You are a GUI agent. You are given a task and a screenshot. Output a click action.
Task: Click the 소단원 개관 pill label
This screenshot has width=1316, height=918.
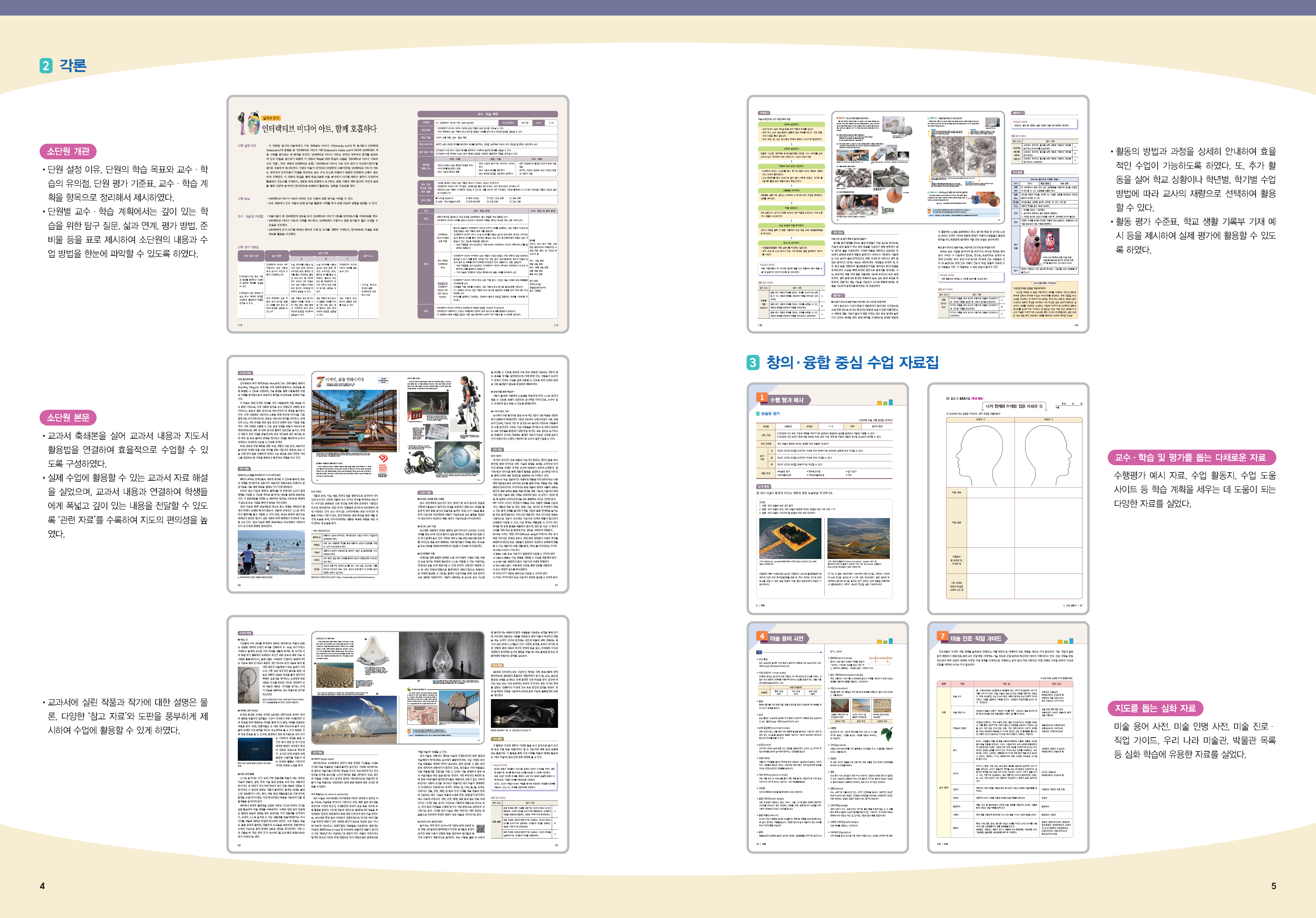pyautogui.click(x=68, y=151)
